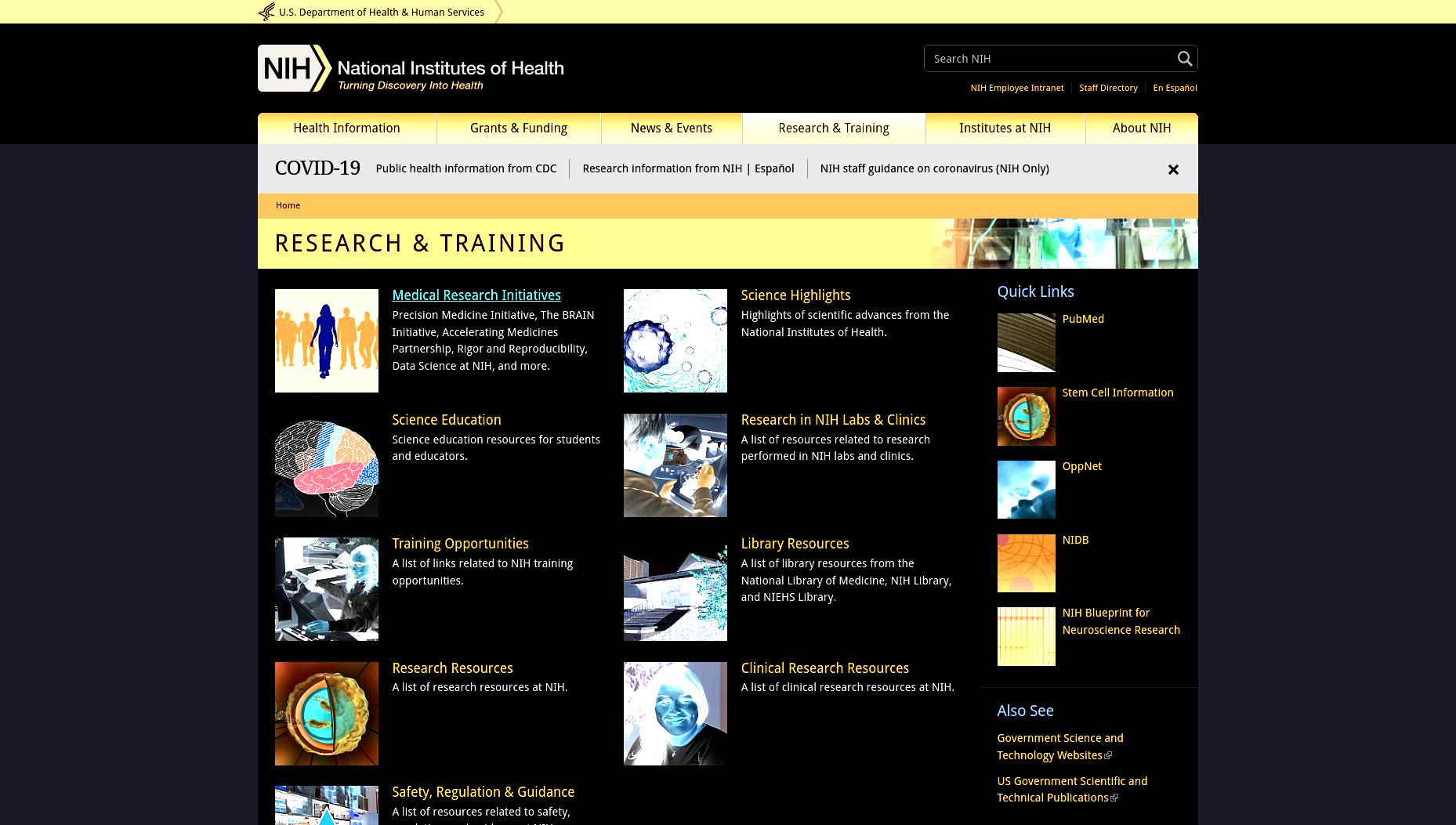Open Training Opportunities thumbnail image
1456x825 pixels.
tap(326, 589)
